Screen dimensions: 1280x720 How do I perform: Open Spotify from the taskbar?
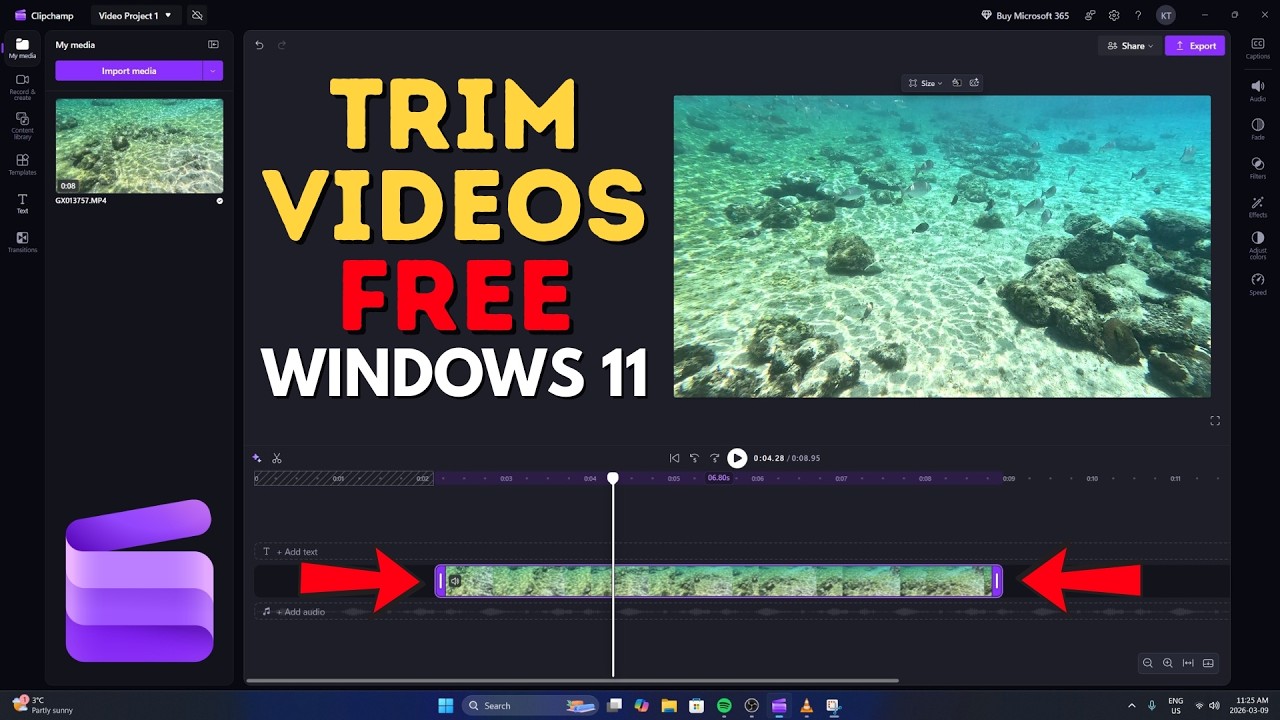pyautogui.click(x=724, y=705)
